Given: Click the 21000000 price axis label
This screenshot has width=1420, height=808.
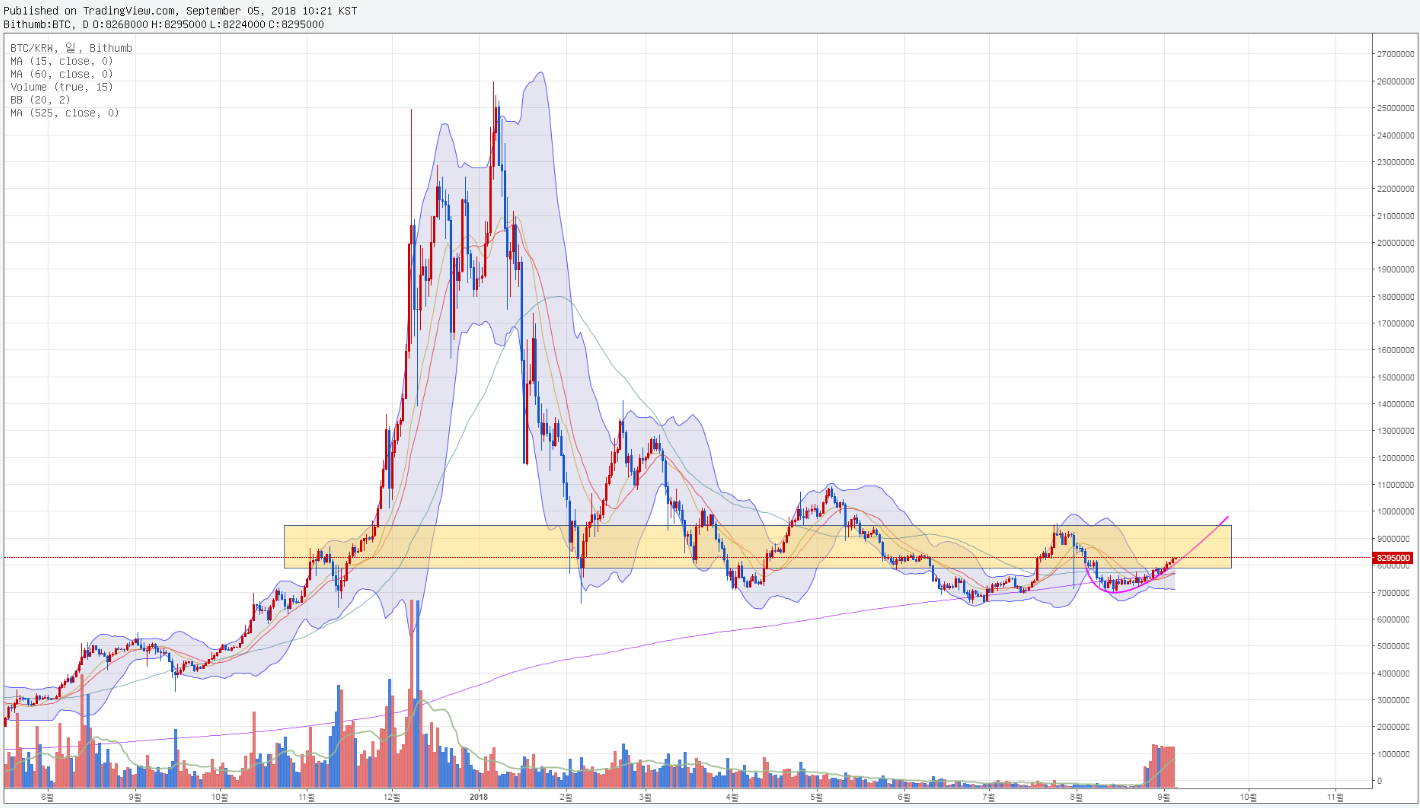Looking at the screenshot, I should pos(1395,215).
